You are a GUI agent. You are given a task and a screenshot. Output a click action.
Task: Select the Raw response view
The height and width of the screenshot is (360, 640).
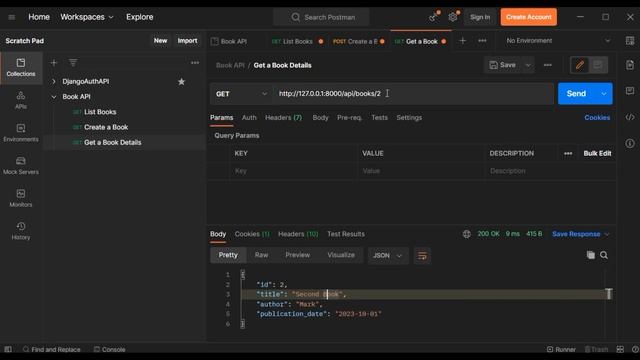pos(261,255)
